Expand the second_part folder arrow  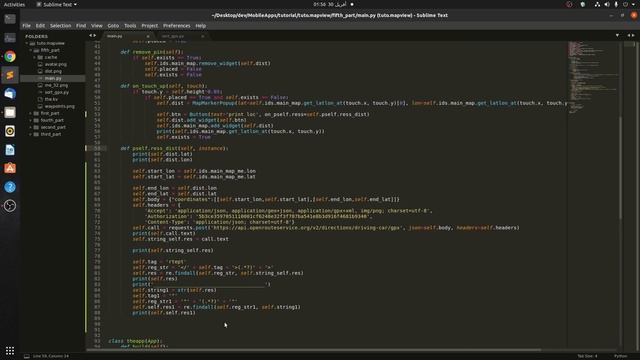tap(31, 127)
